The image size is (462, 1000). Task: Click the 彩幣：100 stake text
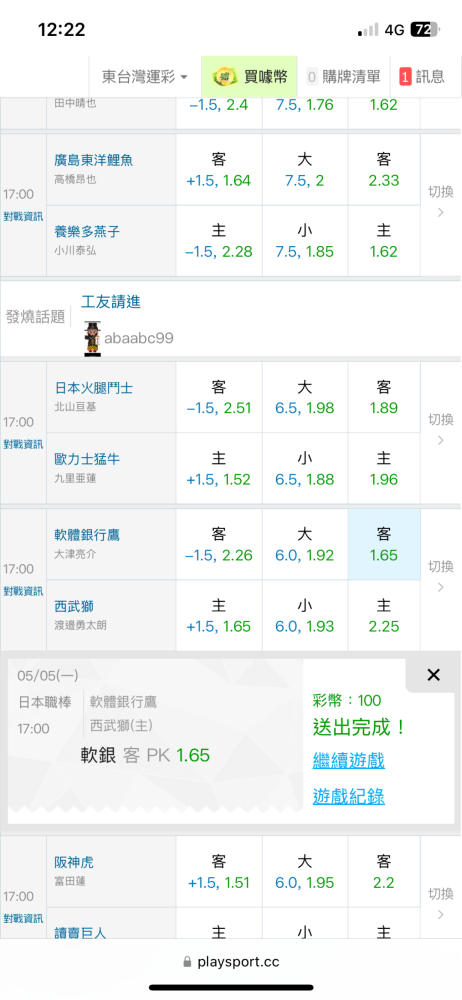tap(347, 701)
